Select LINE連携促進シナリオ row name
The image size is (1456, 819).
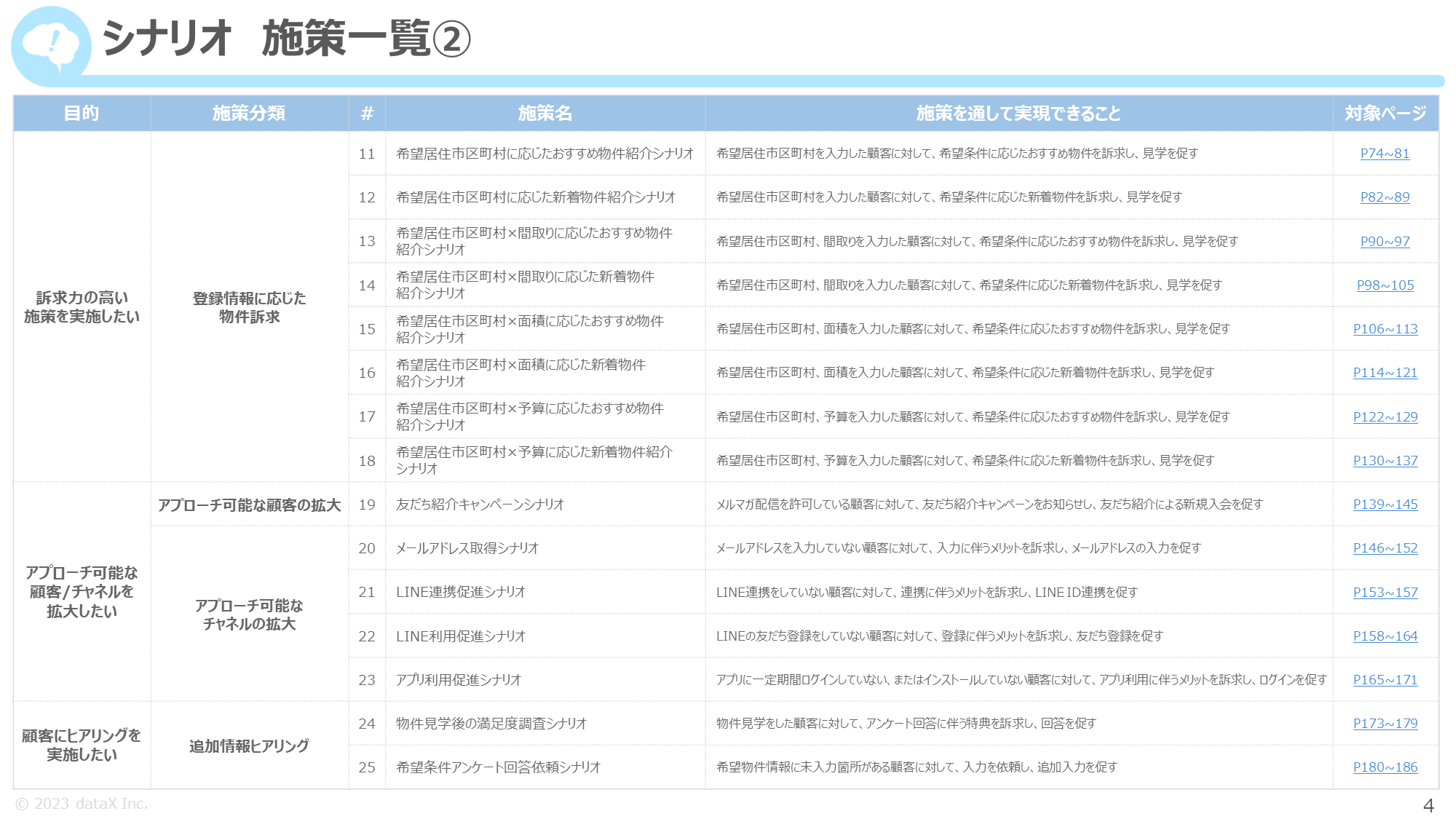coord(460,593)
